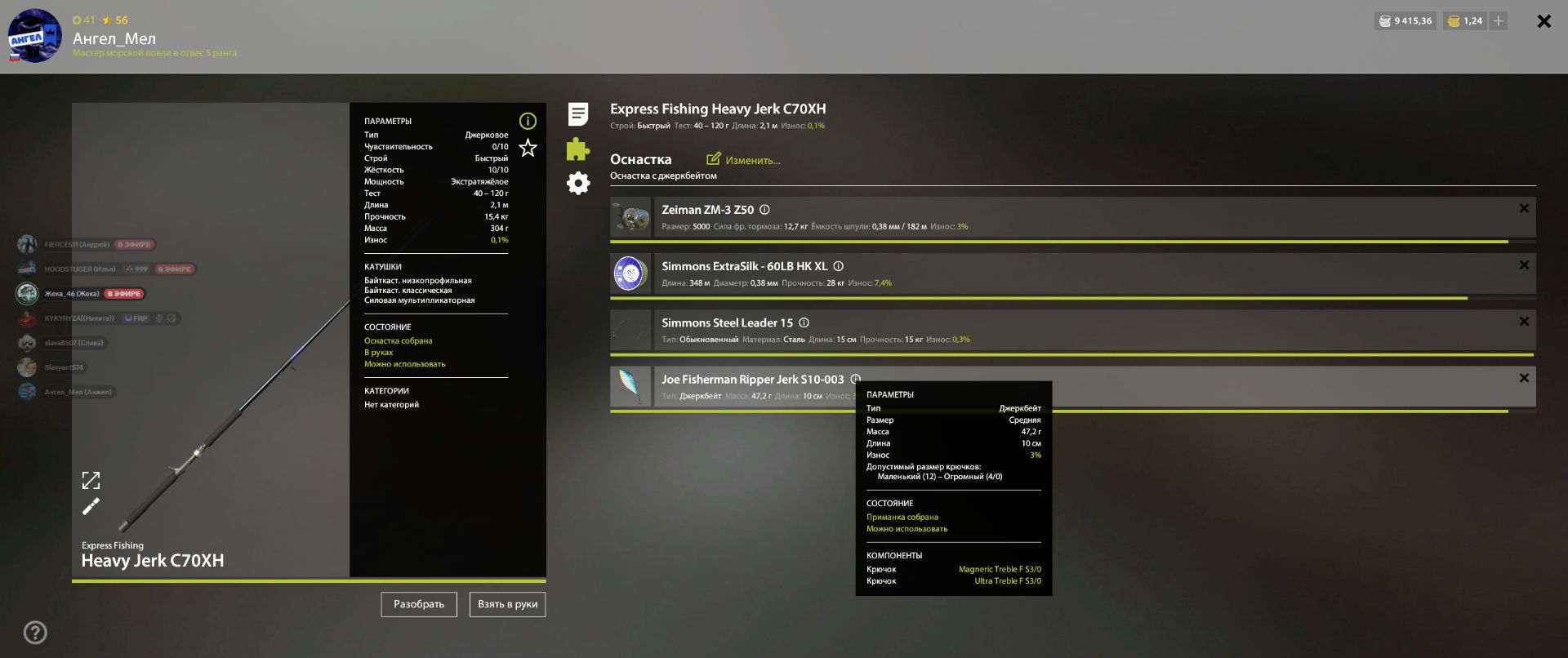Remove the Joe Fisherman Ripper Jerk lure
1568x658 pixels.
tap(1524, 378)
